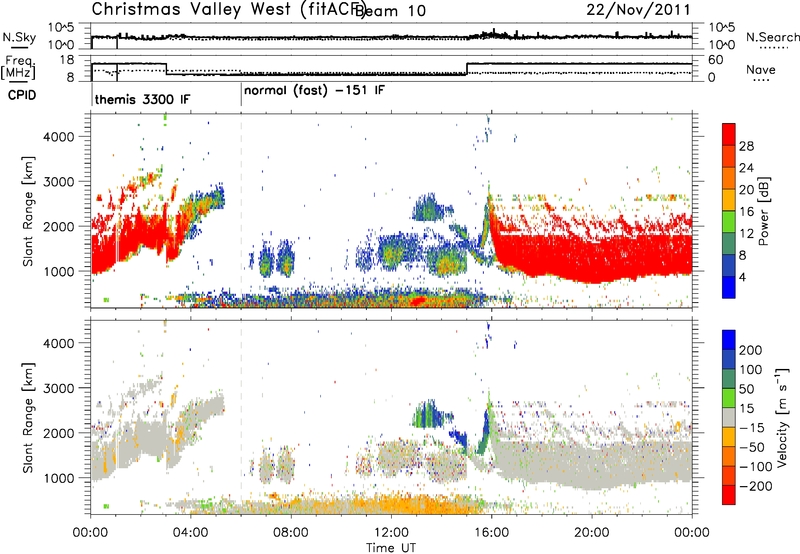Select the 1000 tick on velocity panel
This screenshot has height=554, width=800.
58,478
